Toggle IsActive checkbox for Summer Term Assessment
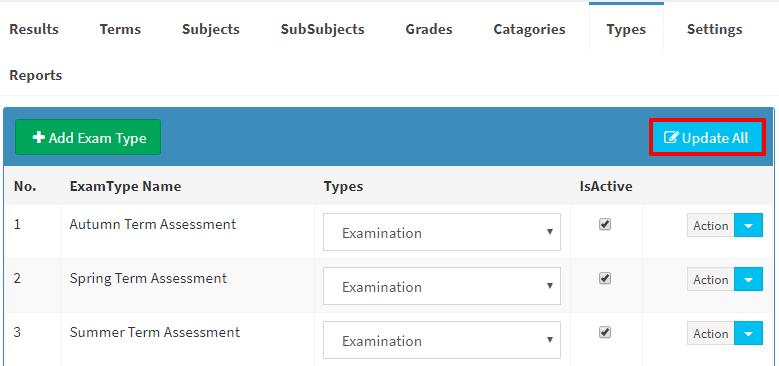 coord(605,332)
